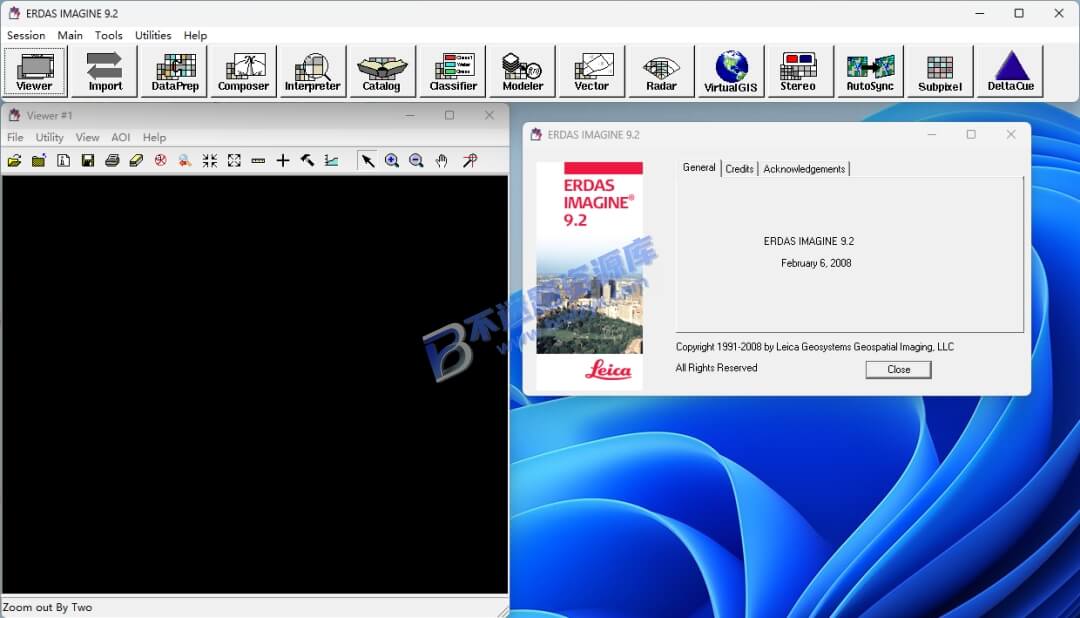This screenshot has height=618, width=1080.
Task: Open the Tools menu in main window
Action: (108, 35)
